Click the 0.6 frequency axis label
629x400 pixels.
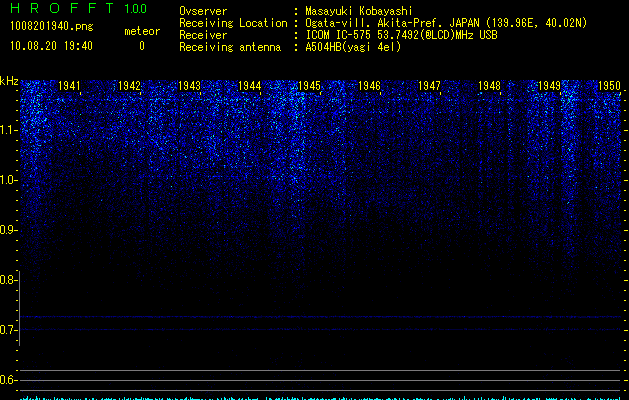click(7, 380)
